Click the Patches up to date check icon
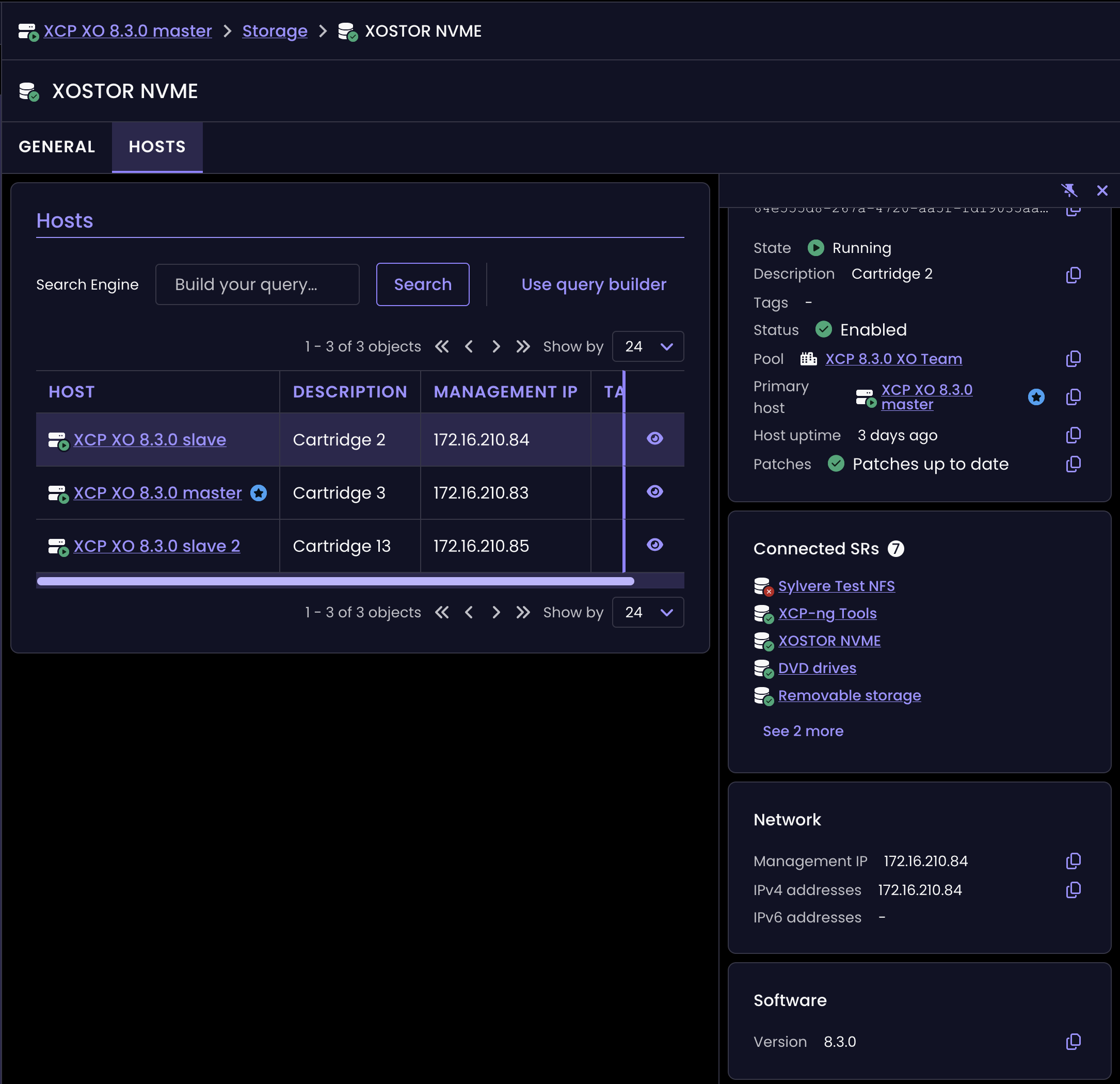This screenshot has height=1084, width=1120. click(x=836, y=464)
